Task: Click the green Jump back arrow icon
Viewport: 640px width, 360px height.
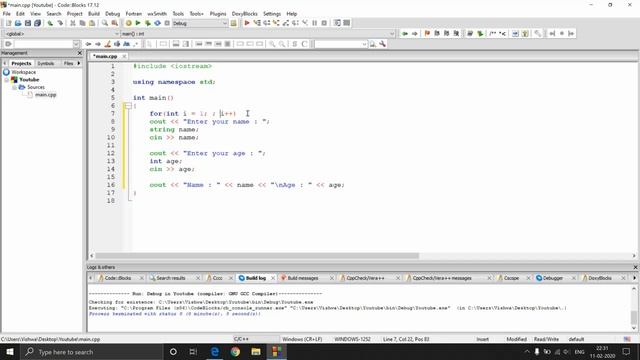Action: [x=405, y=33]
